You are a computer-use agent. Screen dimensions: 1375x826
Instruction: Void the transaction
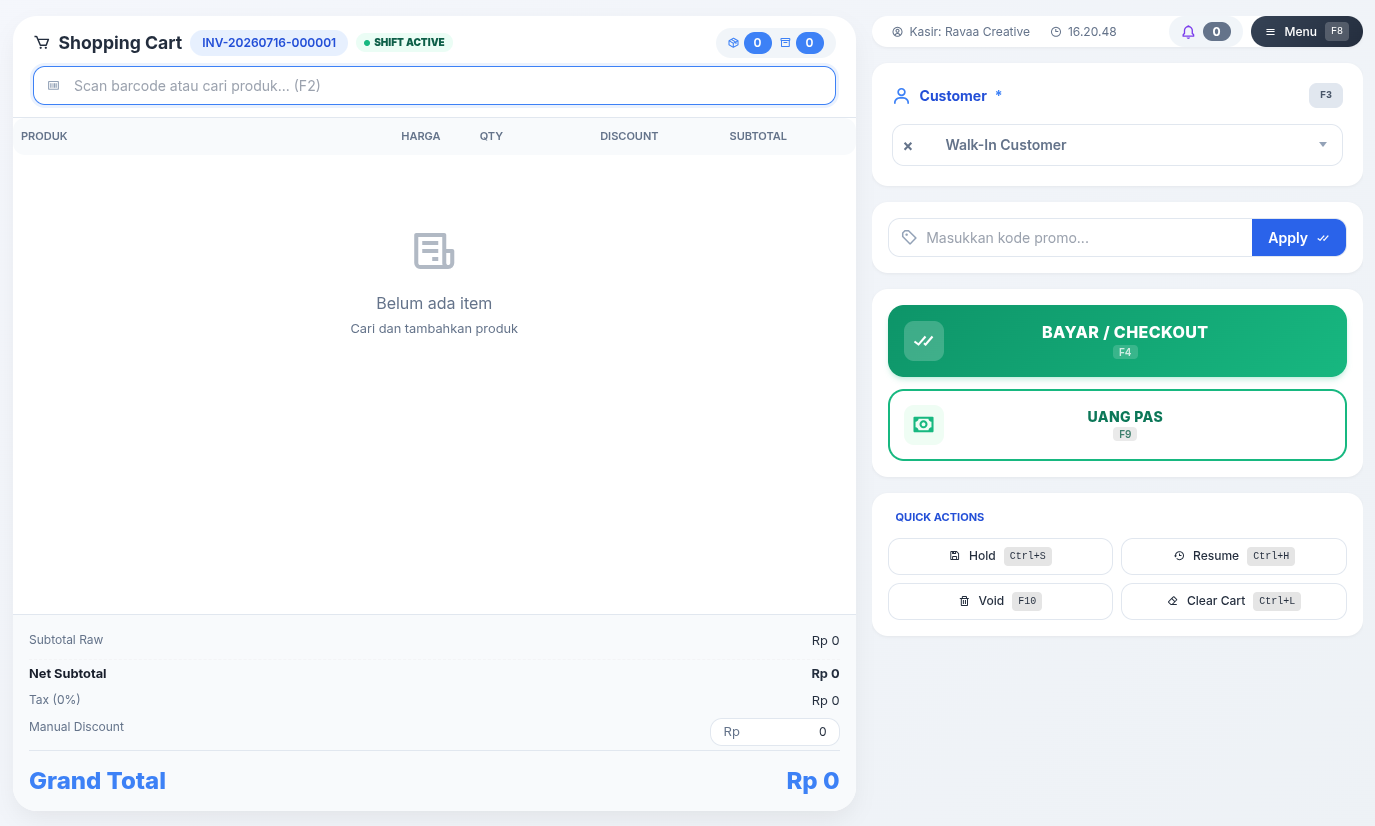point(1000,601)
